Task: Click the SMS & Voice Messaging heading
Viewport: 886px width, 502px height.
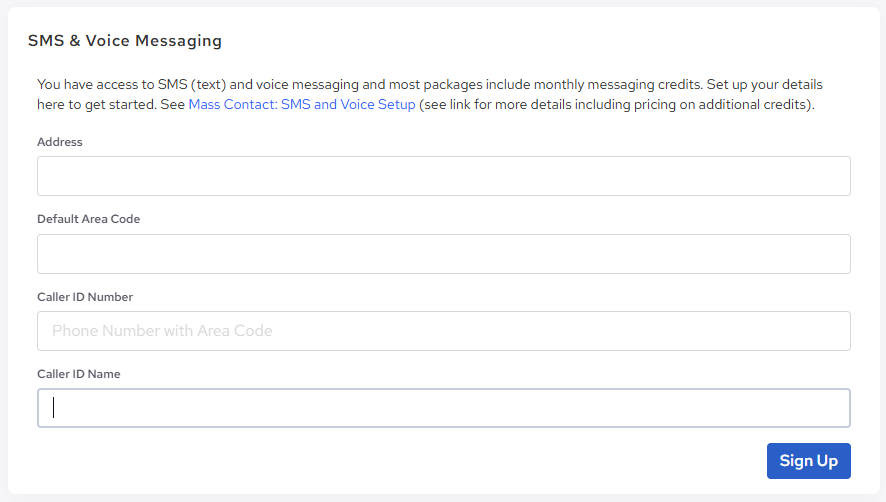Action: 125,41
